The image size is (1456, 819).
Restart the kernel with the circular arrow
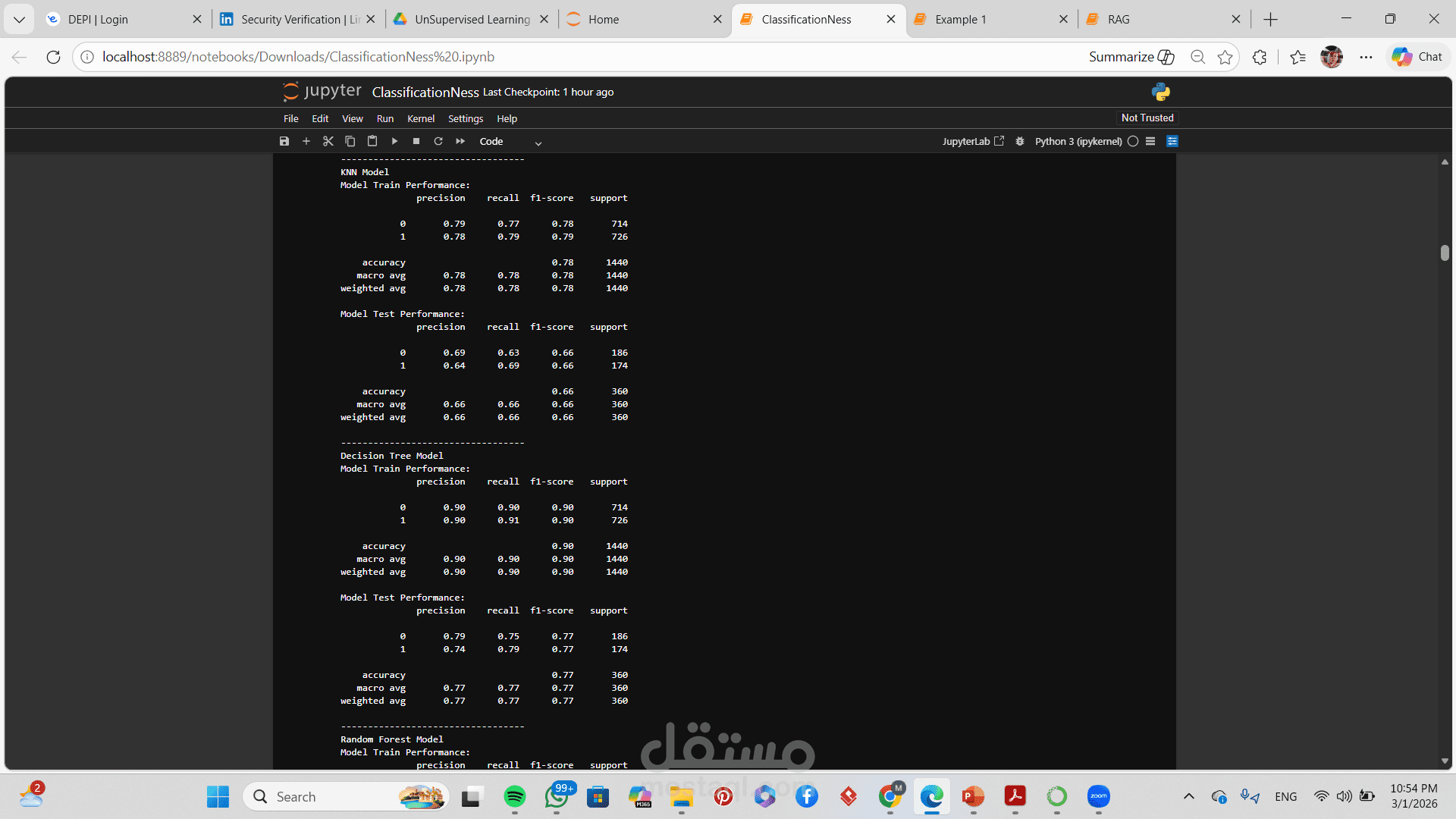click(x=438, y=141)
